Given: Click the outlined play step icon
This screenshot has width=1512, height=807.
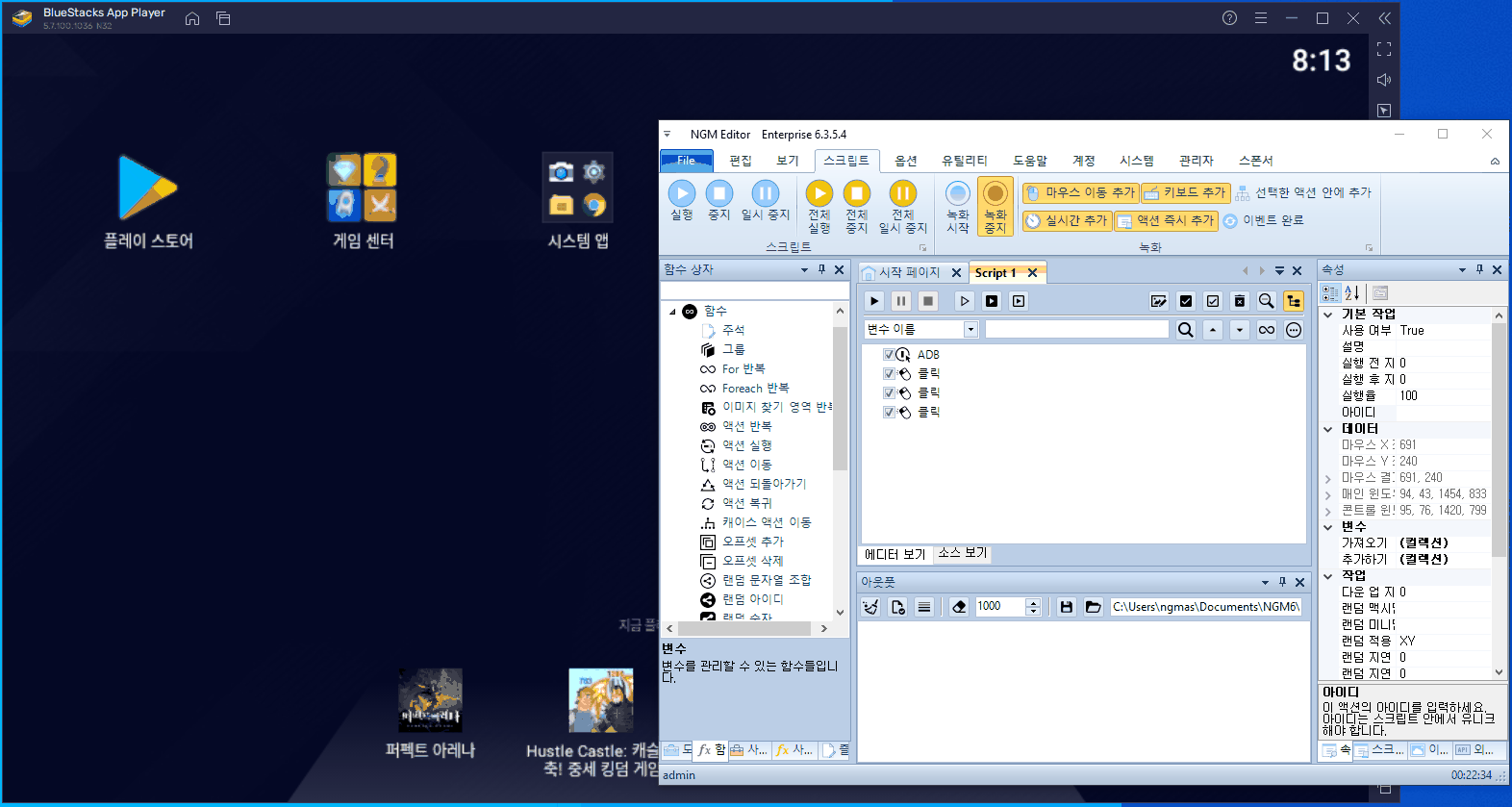Looking at the screenshot, I should (x=965, y=301).
